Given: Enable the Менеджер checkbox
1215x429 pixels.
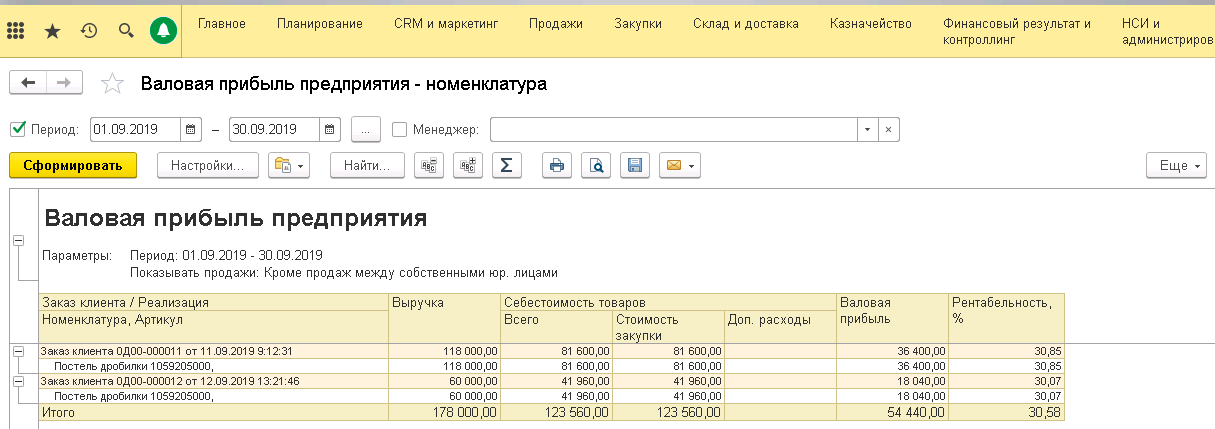Looking at the screenshot, I should pos(400,129).
